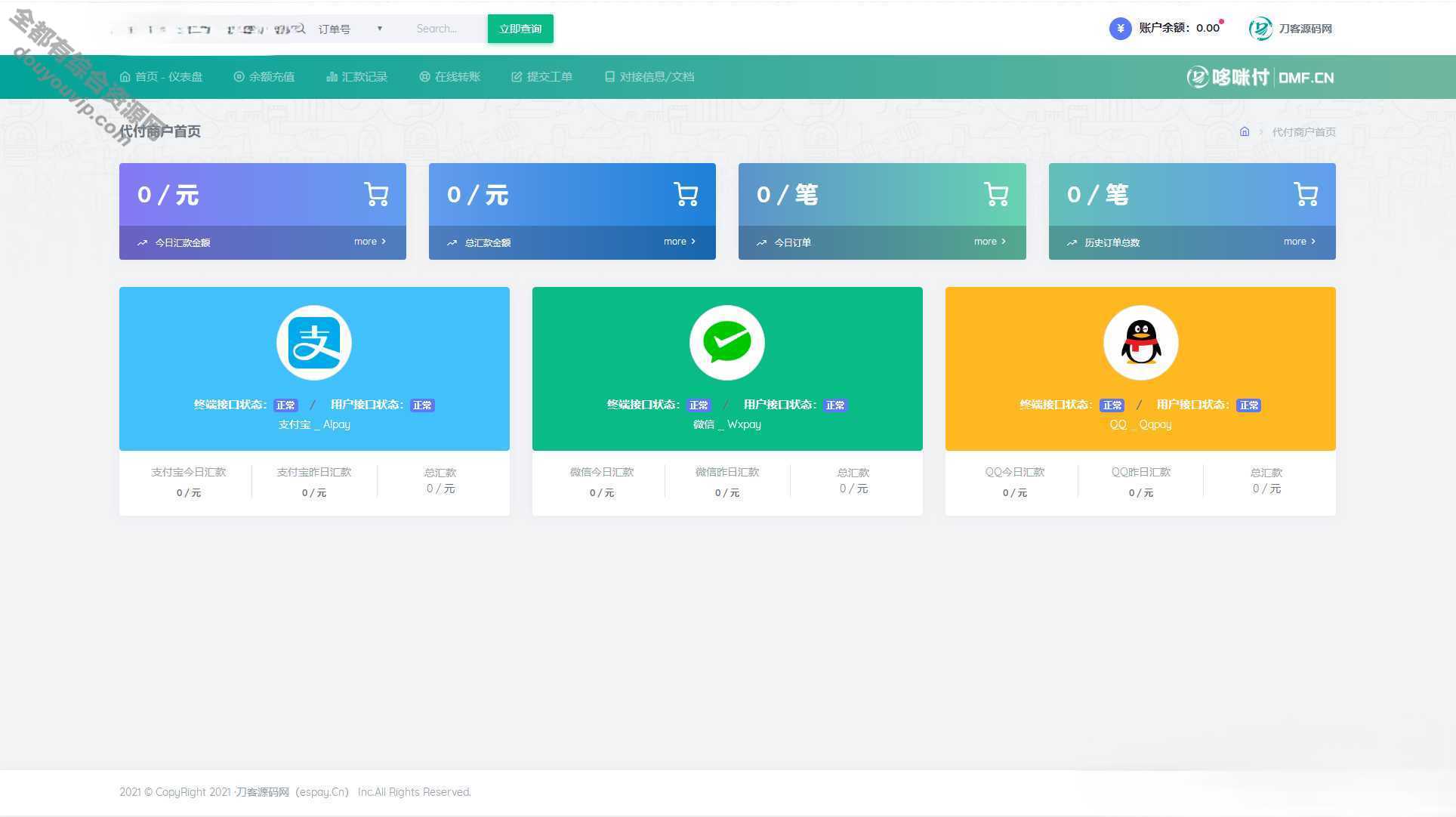Click 账户余额: 0.00 text
The height and width of the screenshot is (817, 1456).
pyautogui.click(x=1180, y=28)
